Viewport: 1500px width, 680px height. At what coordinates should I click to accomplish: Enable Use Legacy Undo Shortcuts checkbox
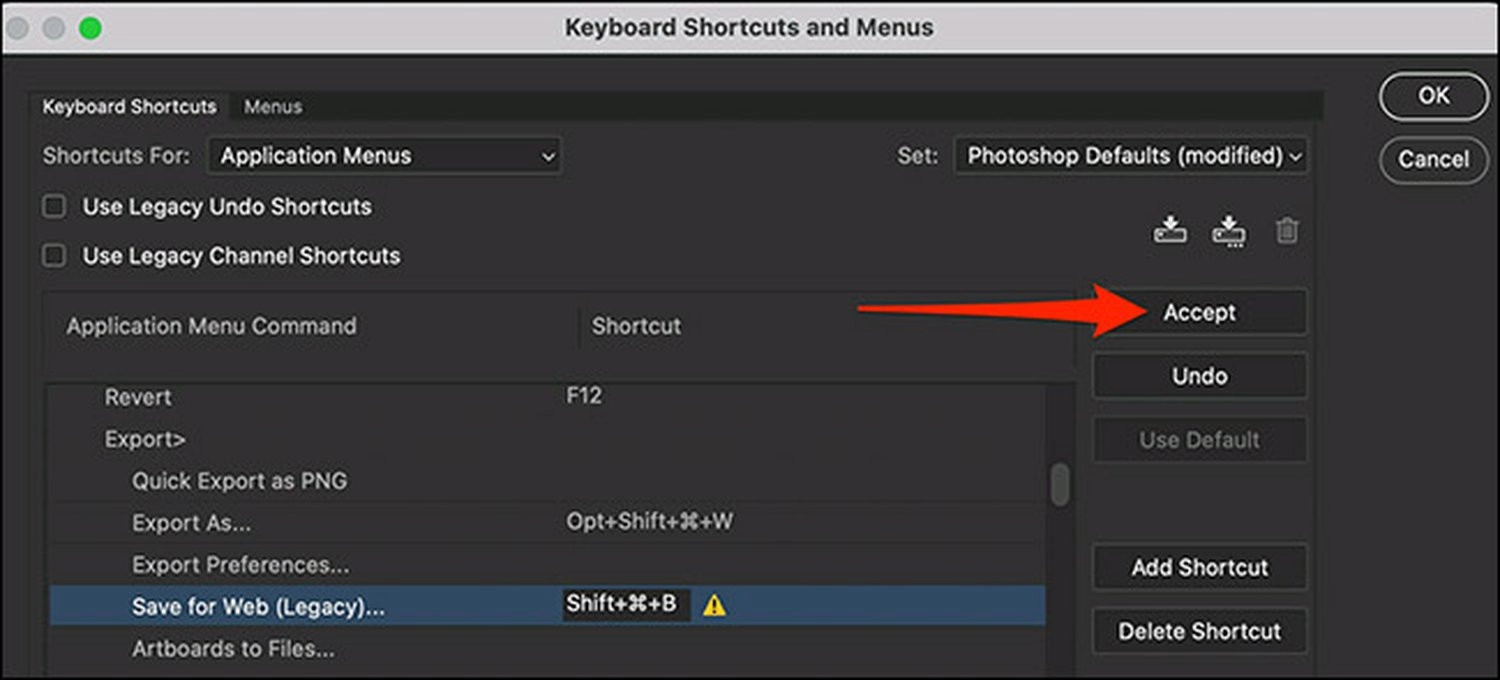(53, 207)
